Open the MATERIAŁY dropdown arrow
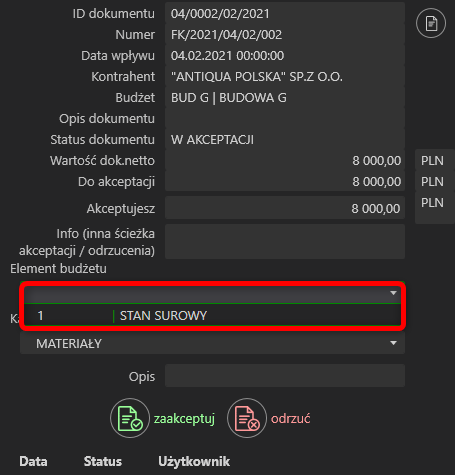 393,343
